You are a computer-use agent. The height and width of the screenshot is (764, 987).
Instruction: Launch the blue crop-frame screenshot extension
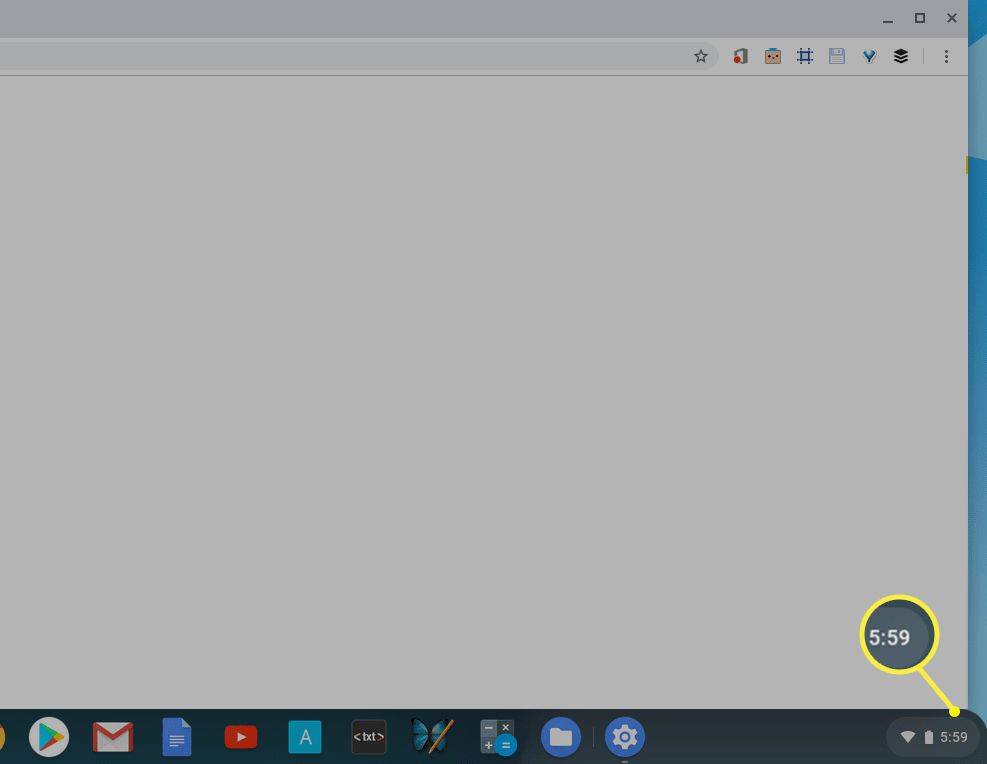point(805,57)
